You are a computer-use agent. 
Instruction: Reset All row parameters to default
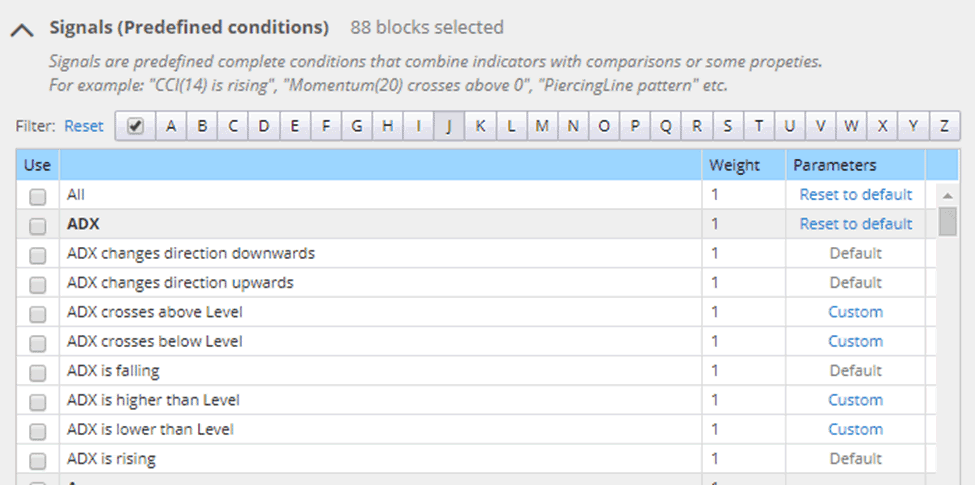click(856, 195)
